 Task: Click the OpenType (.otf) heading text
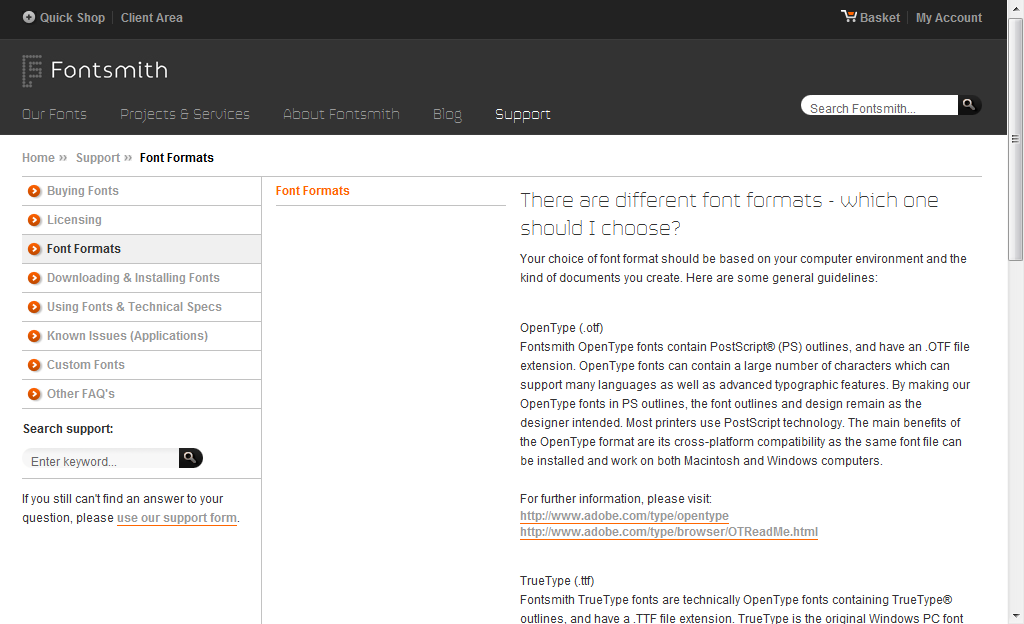tap(562, 328)
